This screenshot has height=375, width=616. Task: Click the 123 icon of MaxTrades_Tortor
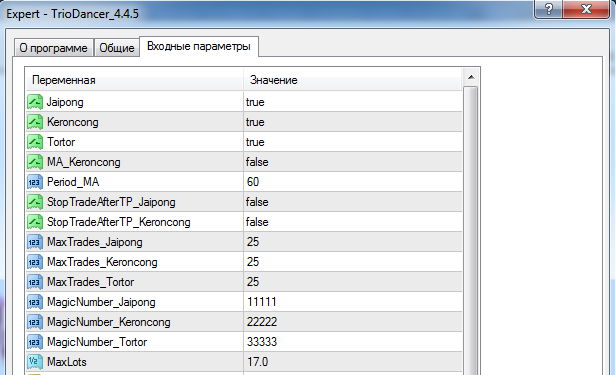pos(35,282)
